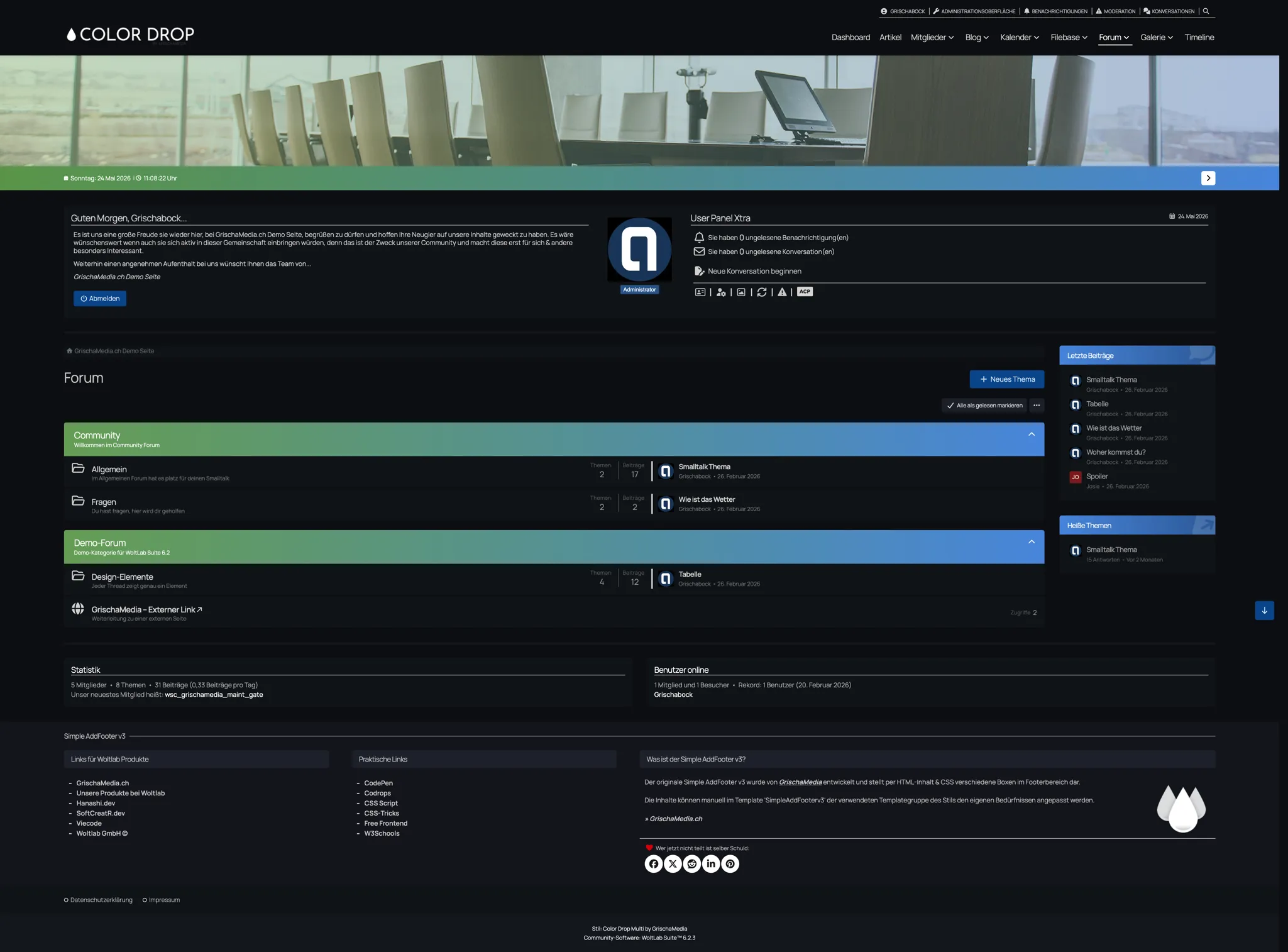The height and width of the screenshot is (952, 1288).
Task: Click the avatar image icon in User Panel Xtra
Action: [x=741, y=292]
